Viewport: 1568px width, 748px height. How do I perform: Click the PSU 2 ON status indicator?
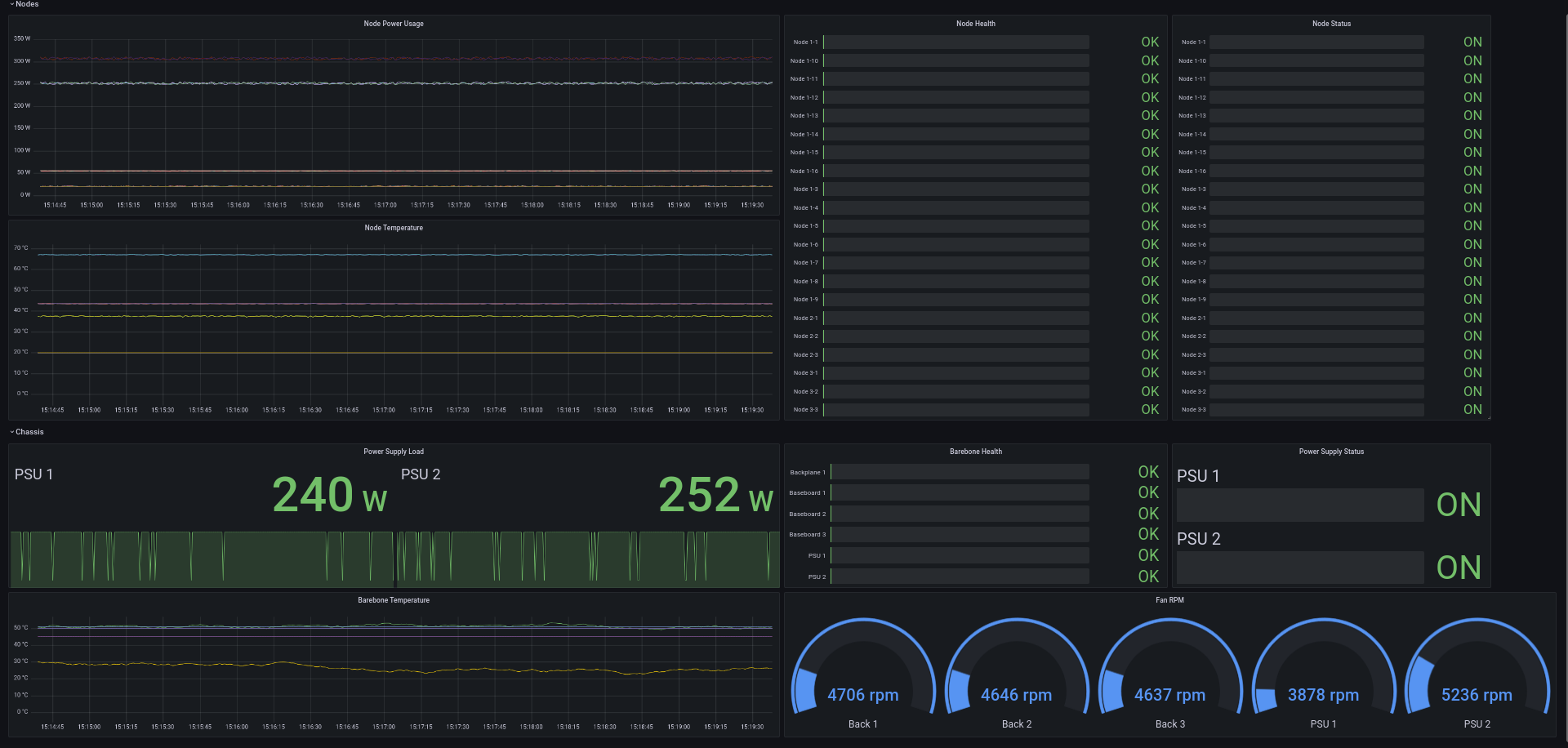coord(1459,568)
